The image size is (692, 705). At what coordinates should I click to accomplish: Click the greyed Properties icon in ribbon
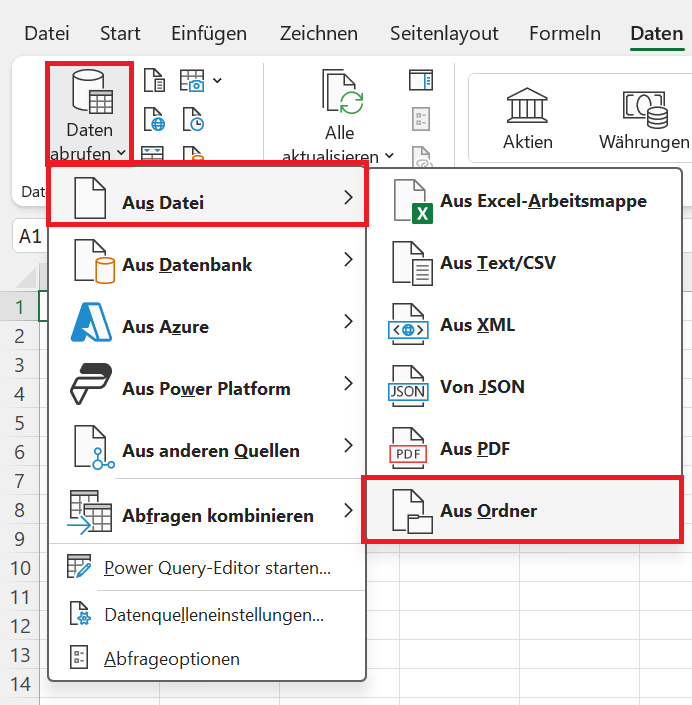coord(421,119)
